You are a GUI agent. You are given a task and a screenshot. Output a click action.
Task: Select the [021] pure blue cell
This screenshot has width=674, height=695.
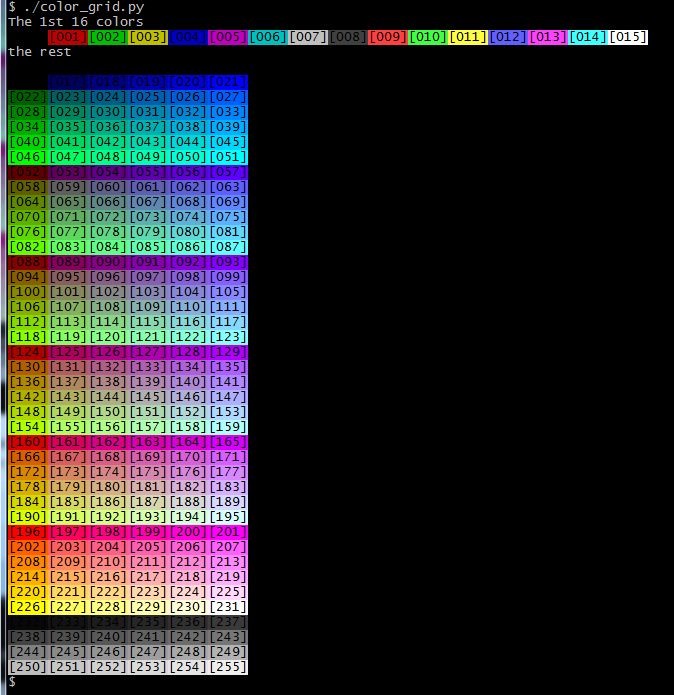[228, 82]
